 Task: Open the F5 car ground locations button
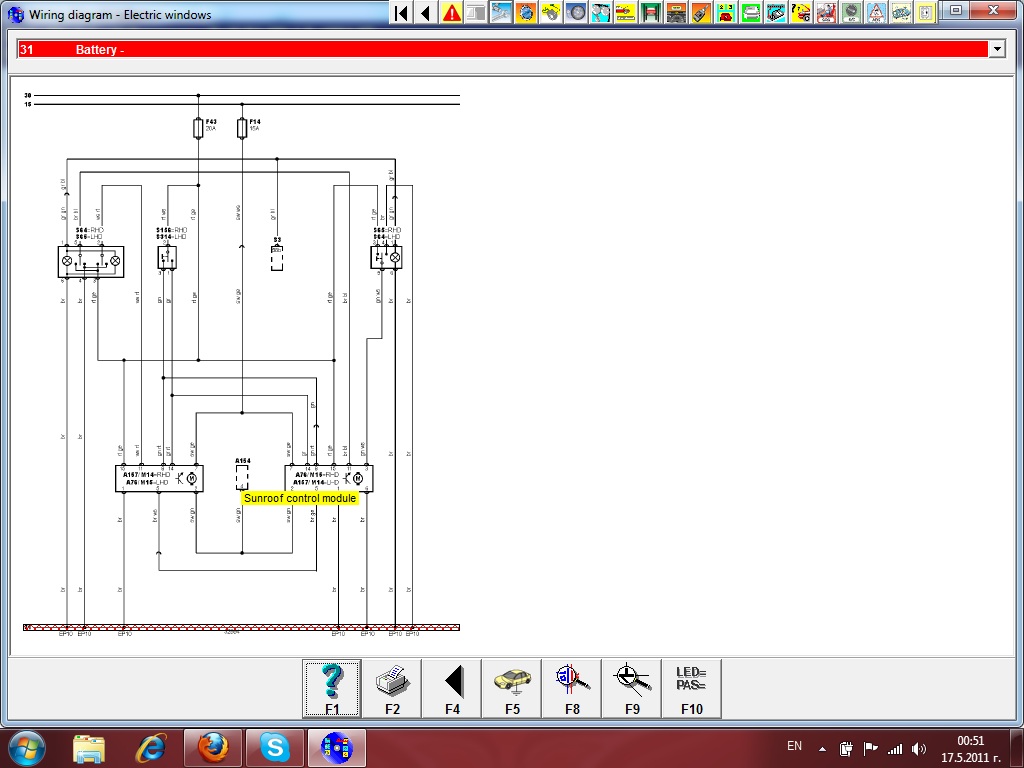[512, 688]
